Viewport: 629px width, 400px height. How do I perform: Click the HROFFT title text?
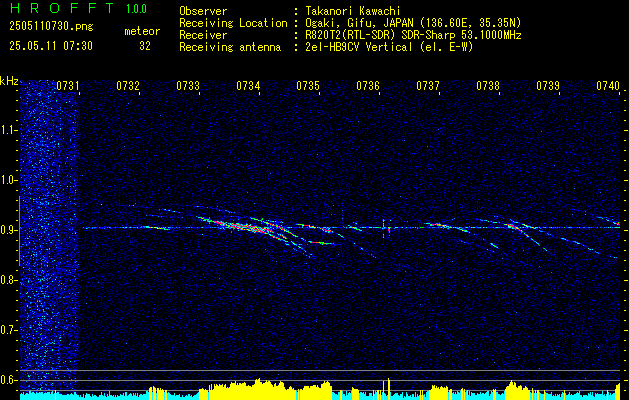pos(62,8)
